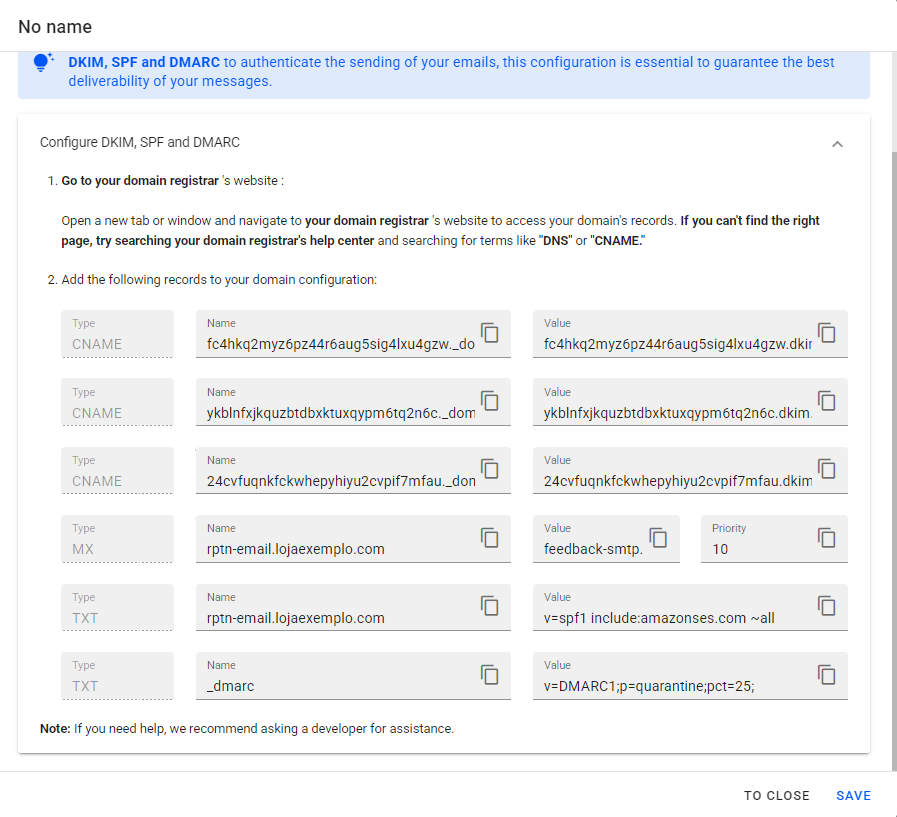Viewport: 897px width, 817px height.
Task: Copy the MX record name rptn-email.lojaexemplo.com
Action: click(490, 537)
